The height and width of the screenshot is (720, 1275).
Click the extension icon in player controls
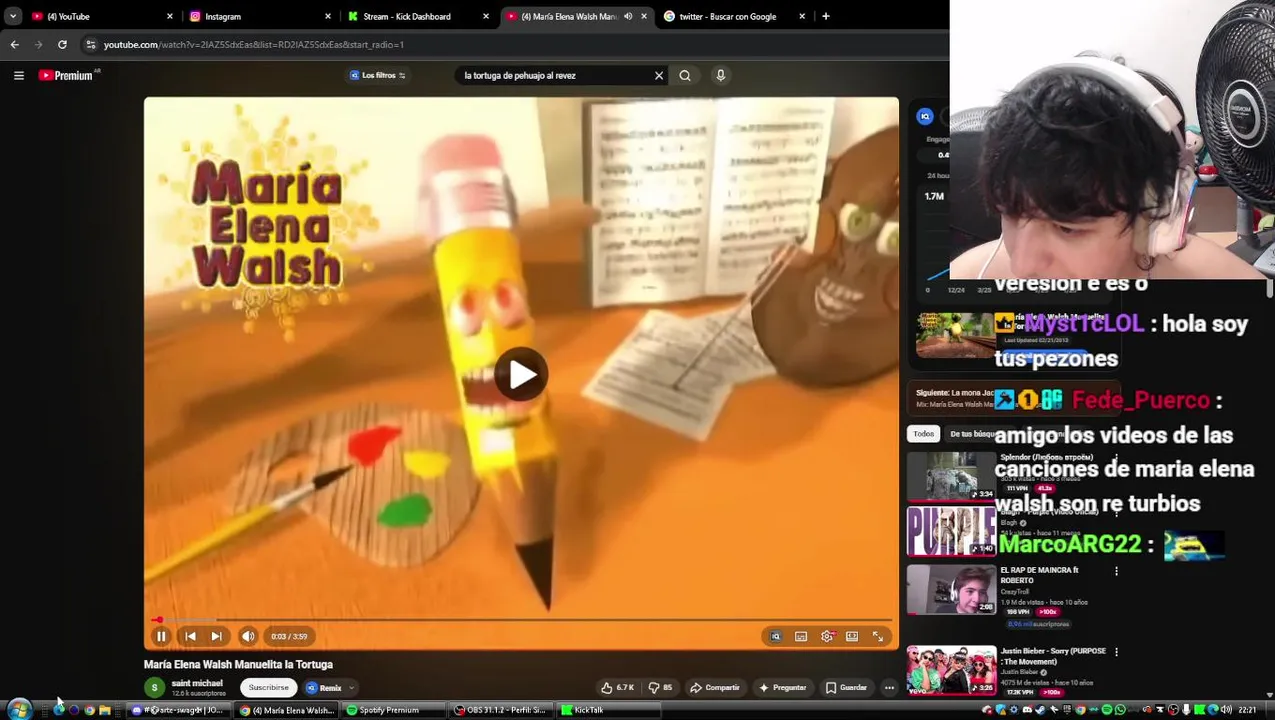pyautogui.click(x=775, y=636)
